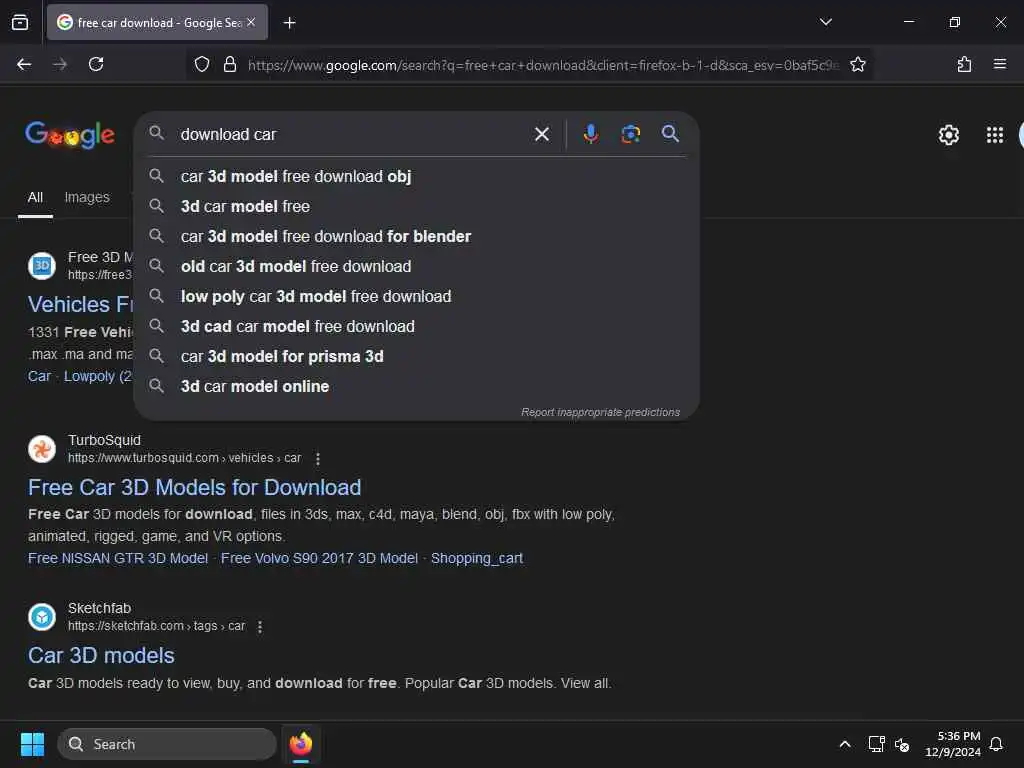The image size is (1024, 768).
Task: Submit search with the magnifier button
Action: point(670,134)
